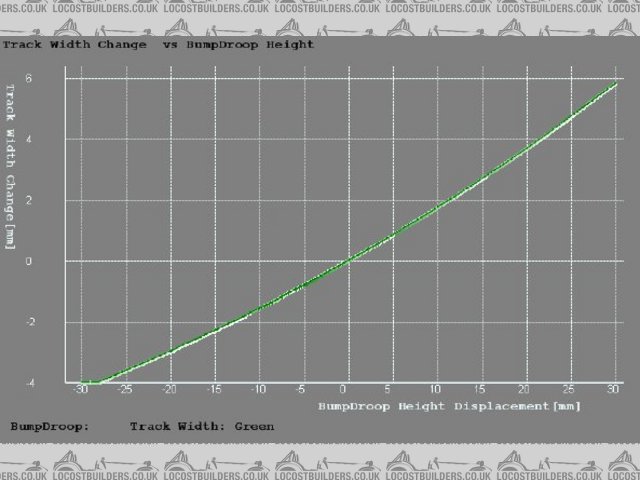Click the x-axis tick label '30'
640x480 pixels.
click(x=613, y=391)
